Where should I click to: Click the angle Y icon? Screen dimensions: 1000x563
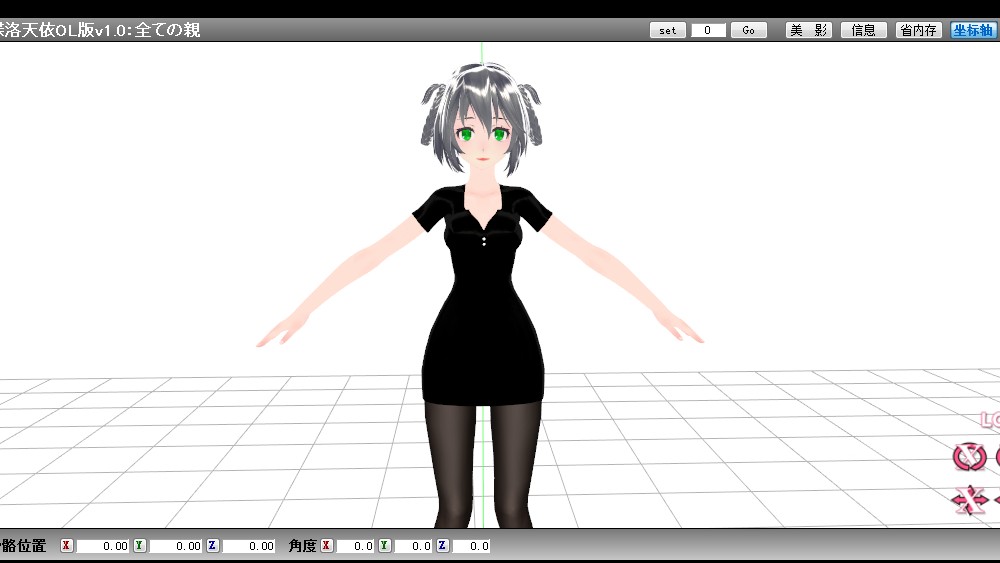coord(385,546)
